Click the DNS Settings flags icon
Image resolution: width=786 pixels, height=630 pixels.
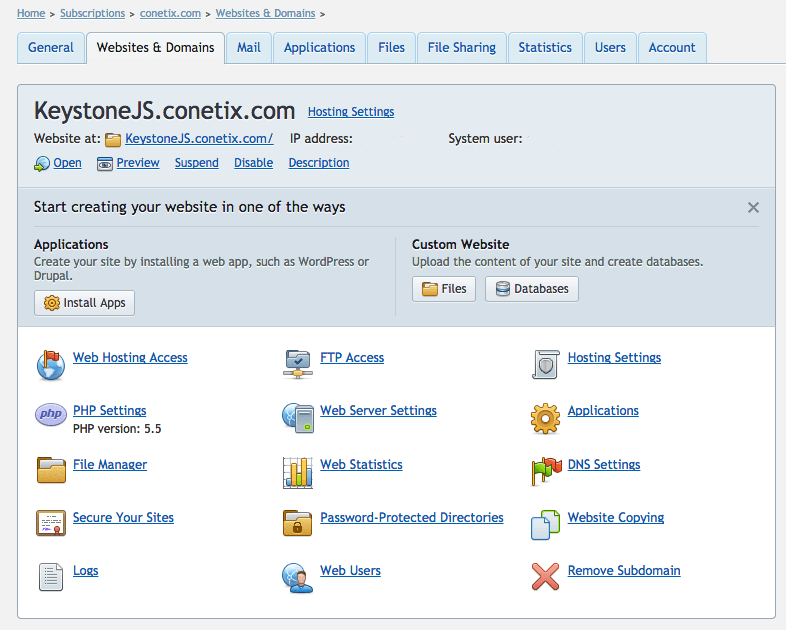546,471
